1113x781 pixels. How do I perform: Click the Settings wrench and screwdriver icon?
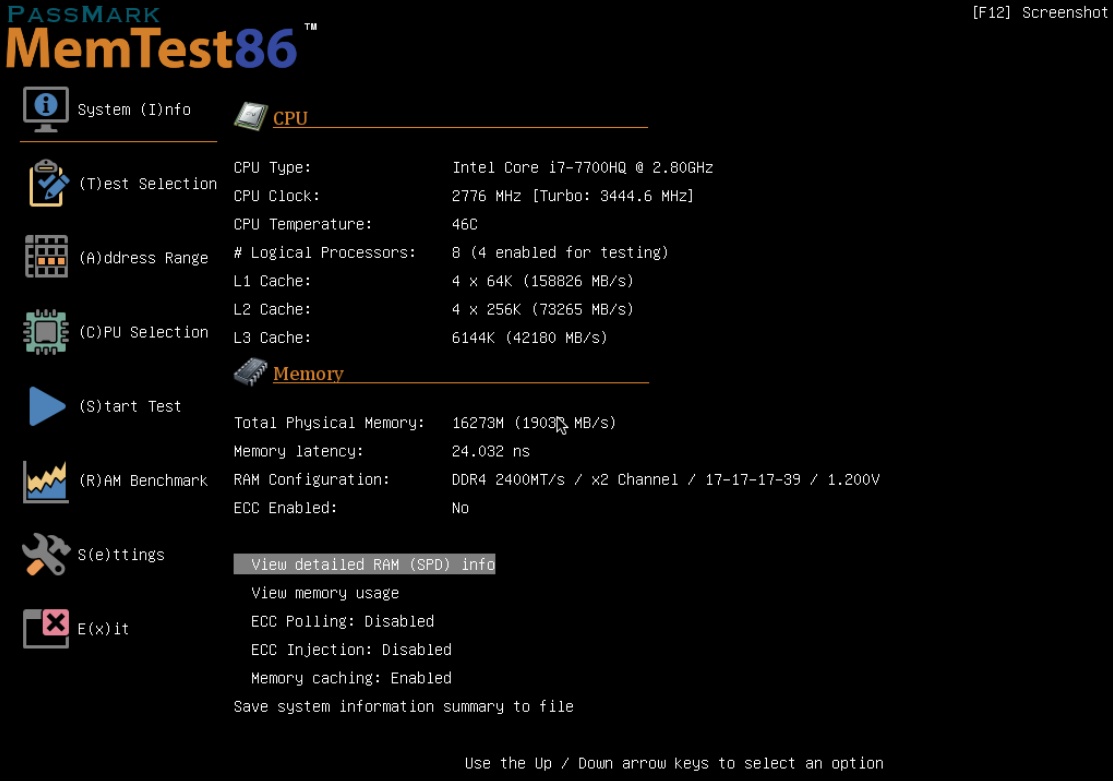[46, 555]
